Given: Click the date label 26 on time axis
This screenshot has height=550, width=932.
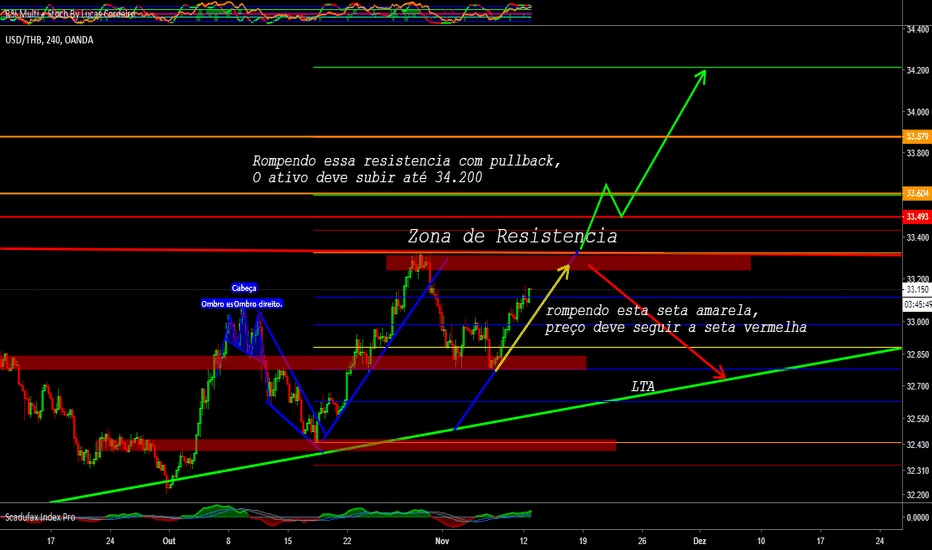Looking at the screenshot, I should [641, 541].
